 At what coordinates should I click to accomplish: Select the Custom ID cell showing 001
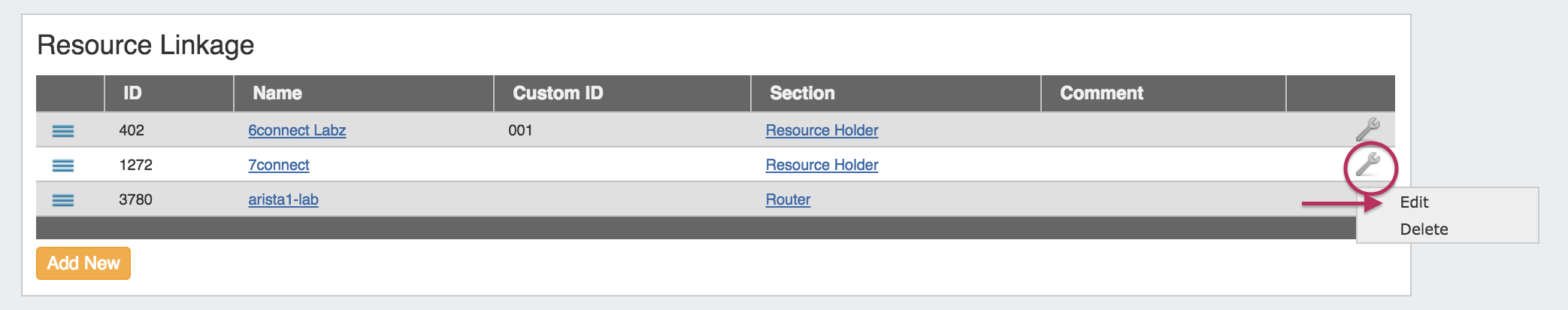tap(520, 130)
